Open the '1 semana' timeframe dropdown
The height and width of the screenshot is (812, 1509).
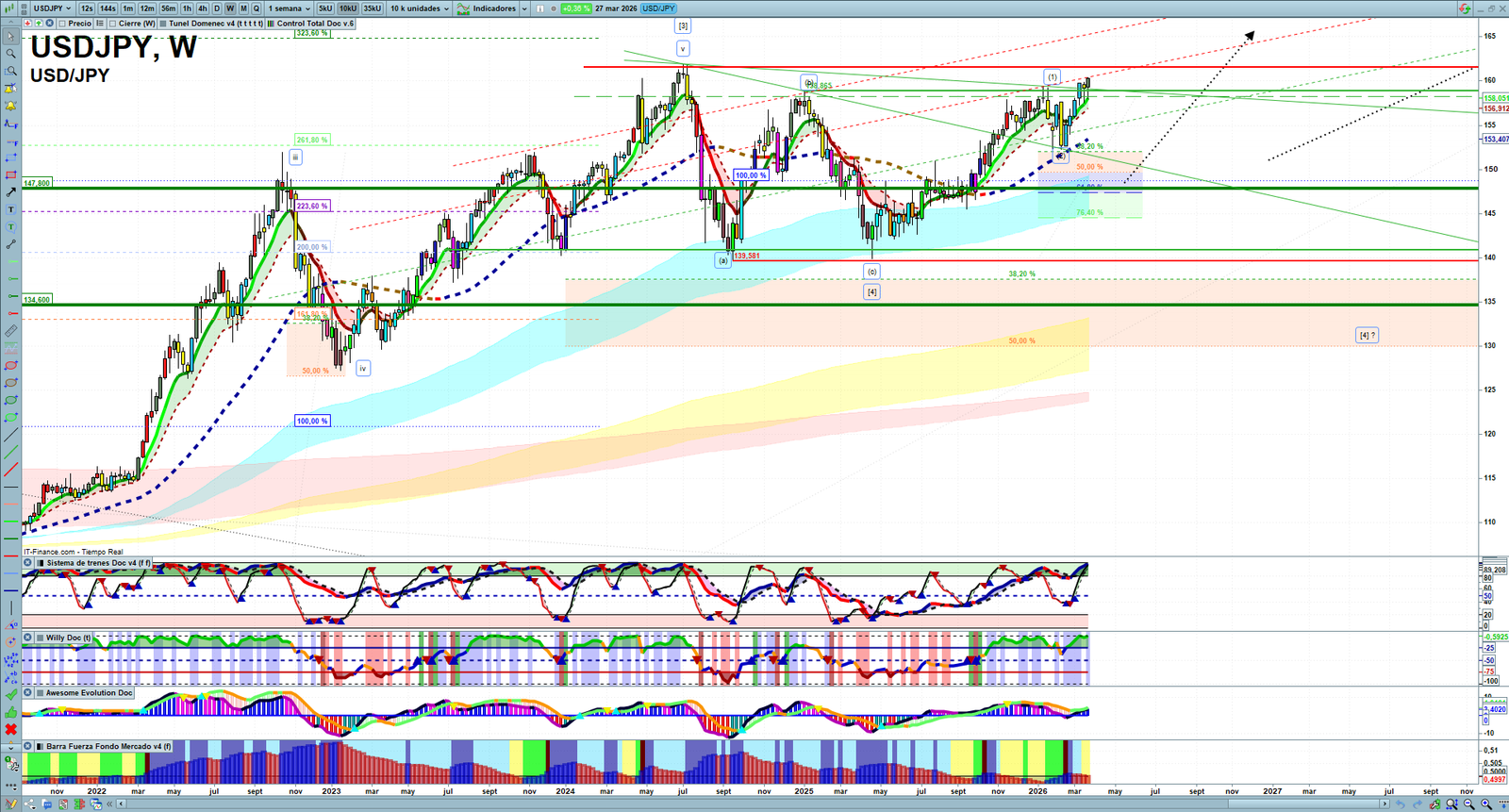pyautogui.click(x=289, y=8)
